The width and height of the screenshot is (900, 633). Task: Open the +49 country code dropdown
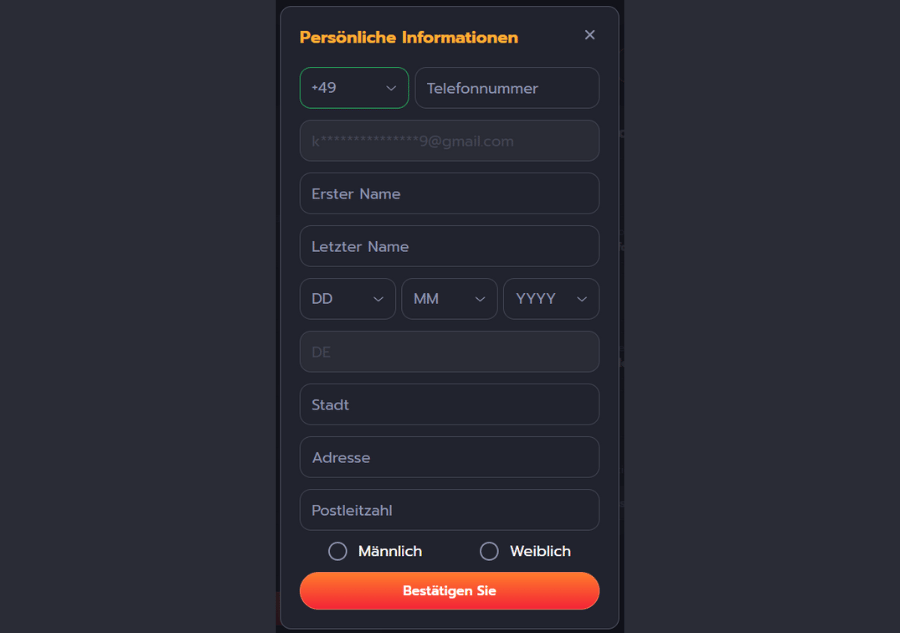tap(354, 88)
